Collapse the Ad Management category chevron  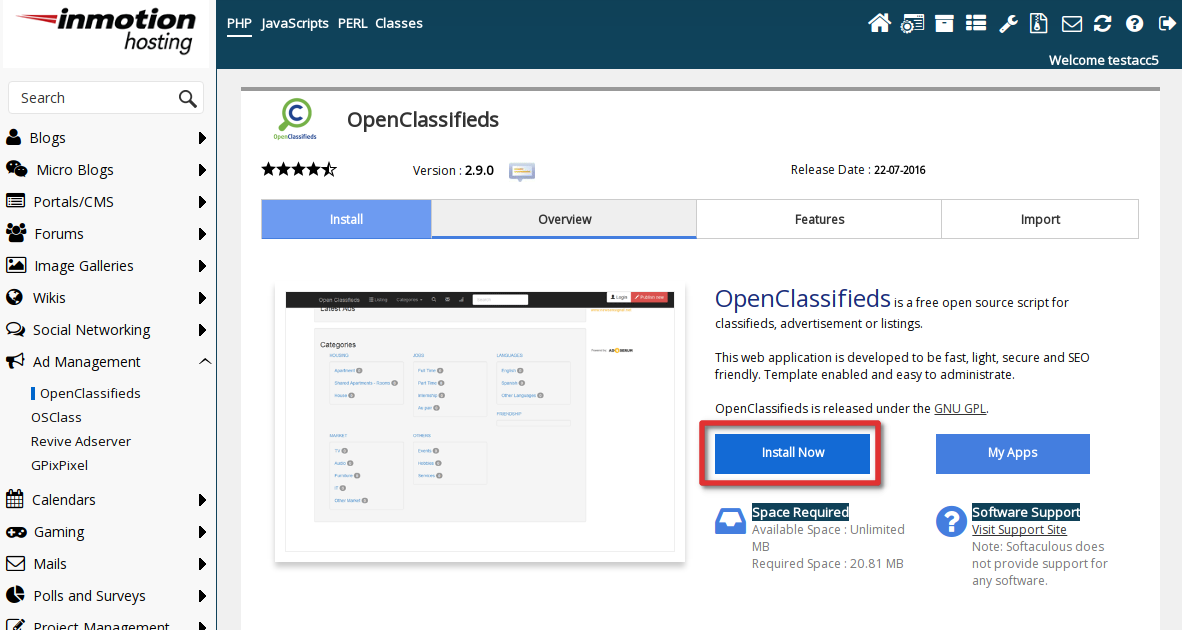pos(204,362)
